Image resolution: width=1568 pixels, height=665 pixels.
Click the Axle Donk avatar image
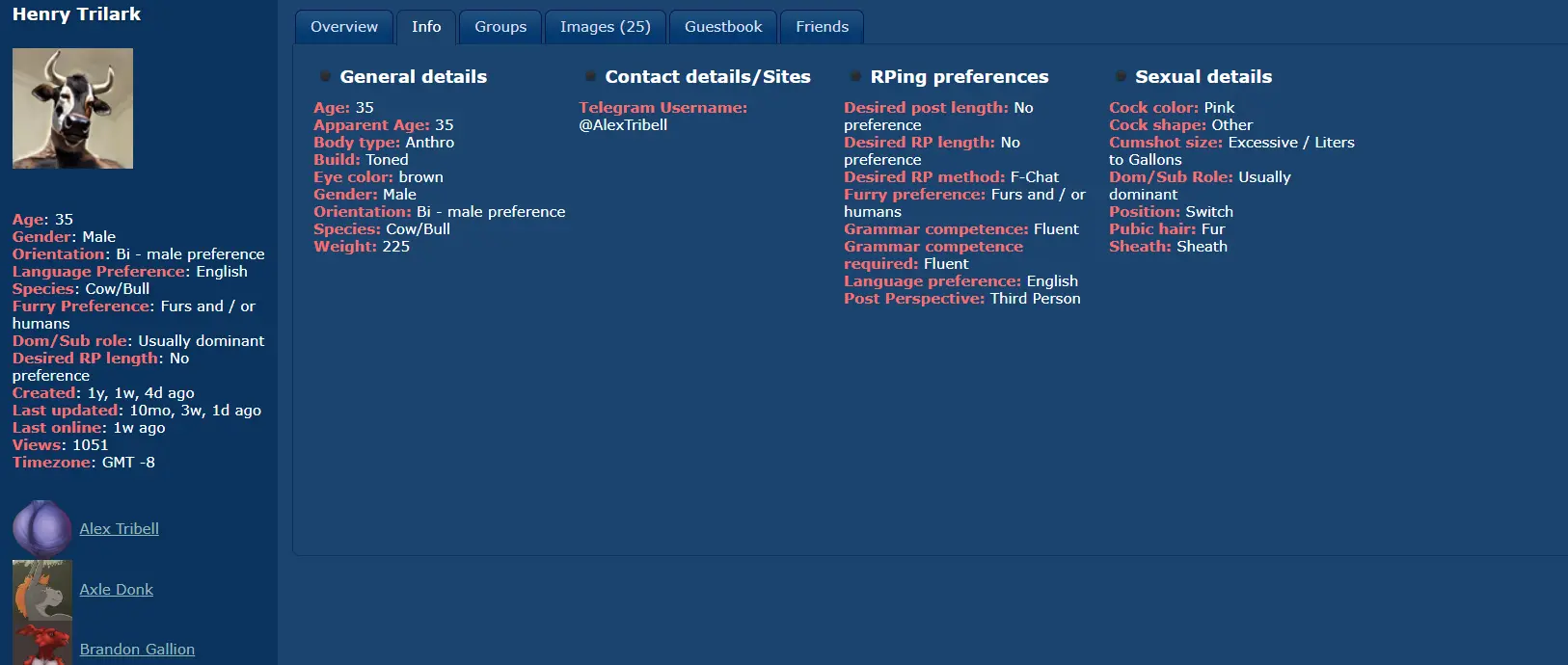point(42,589)
